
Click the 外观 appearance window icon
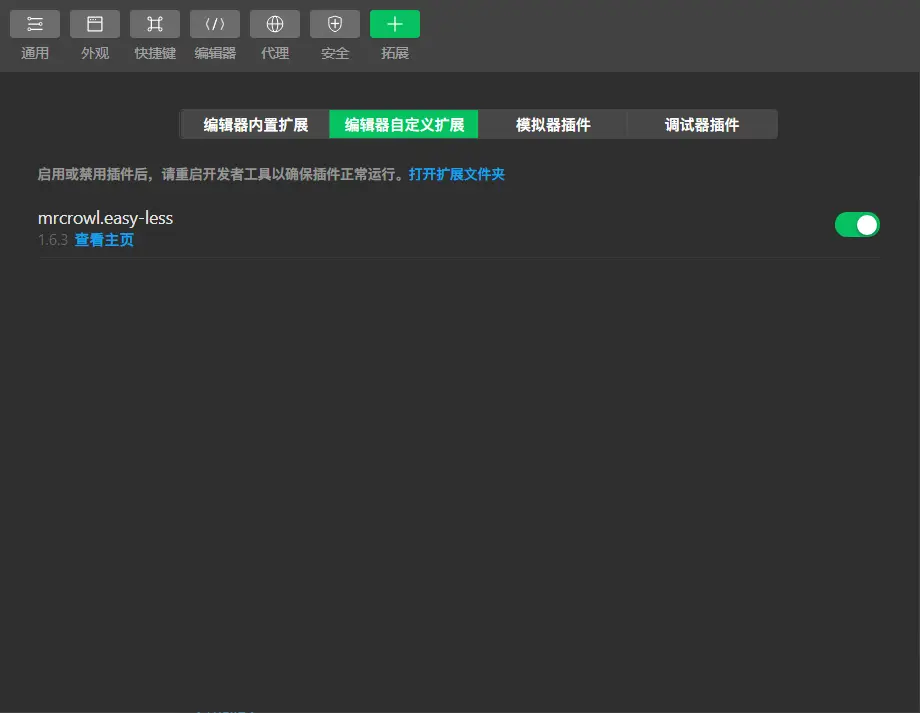point(95,24)
